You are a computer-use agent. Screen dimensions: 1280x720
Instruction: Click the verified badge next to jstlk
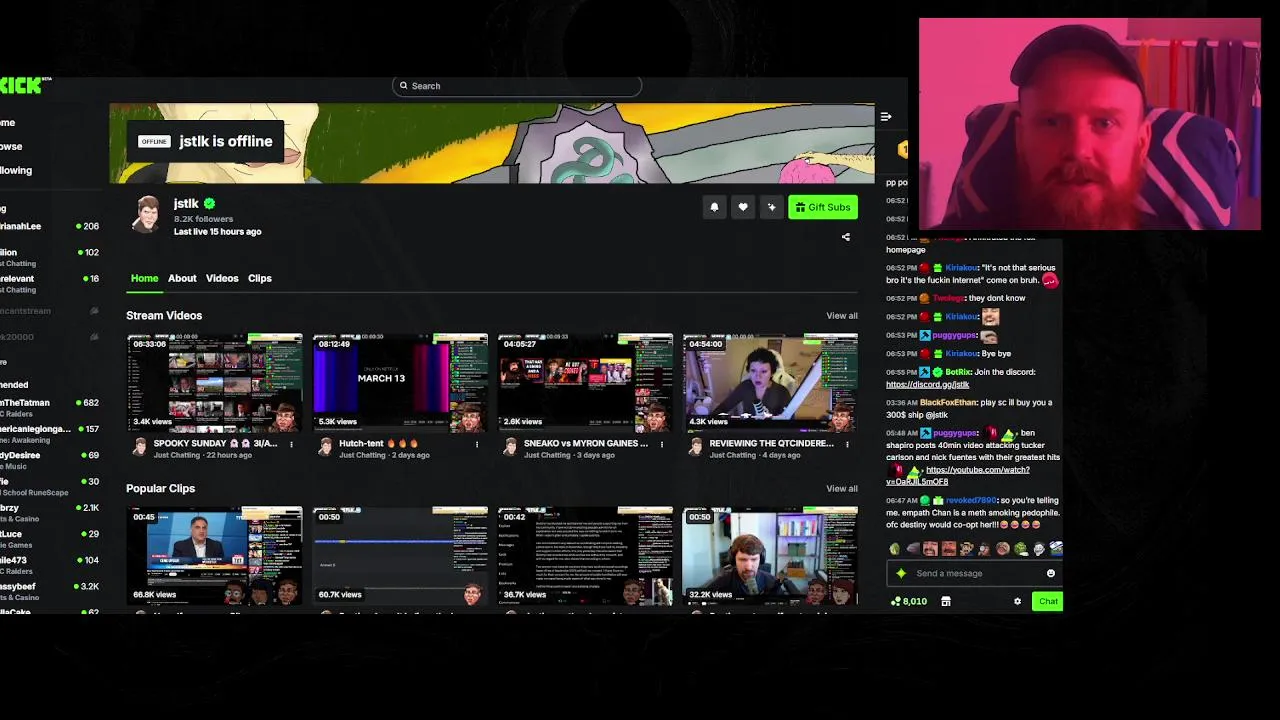(x=209, y=204)
